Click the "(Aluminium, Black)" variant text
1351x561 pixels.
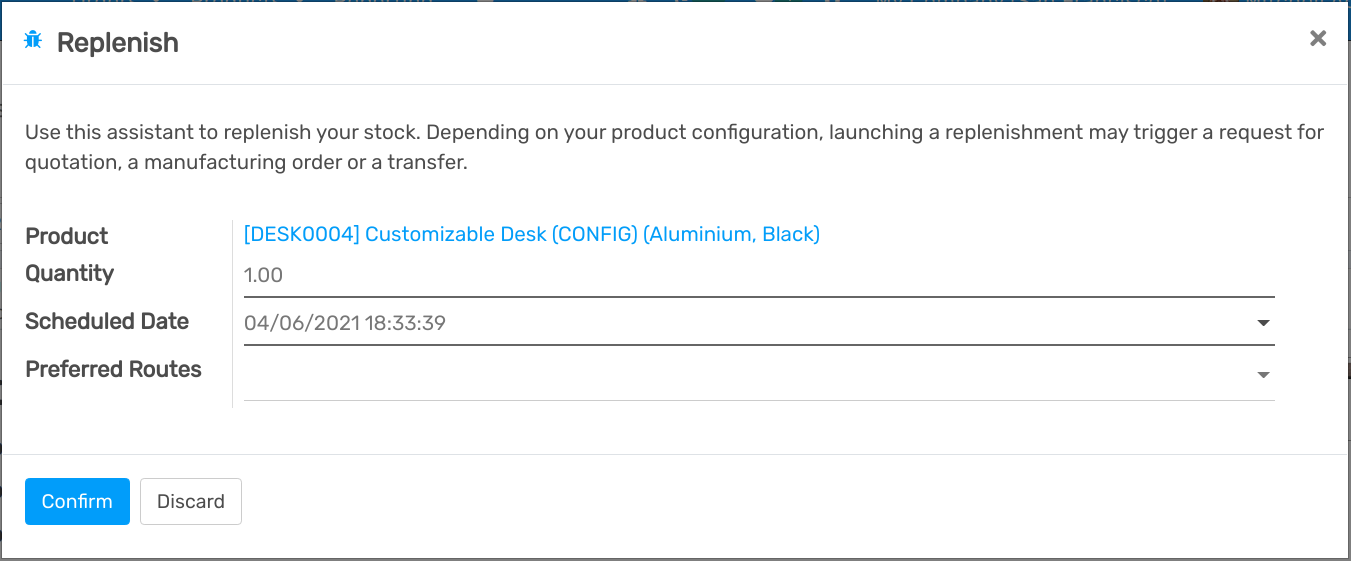click(x=731, y=234)
